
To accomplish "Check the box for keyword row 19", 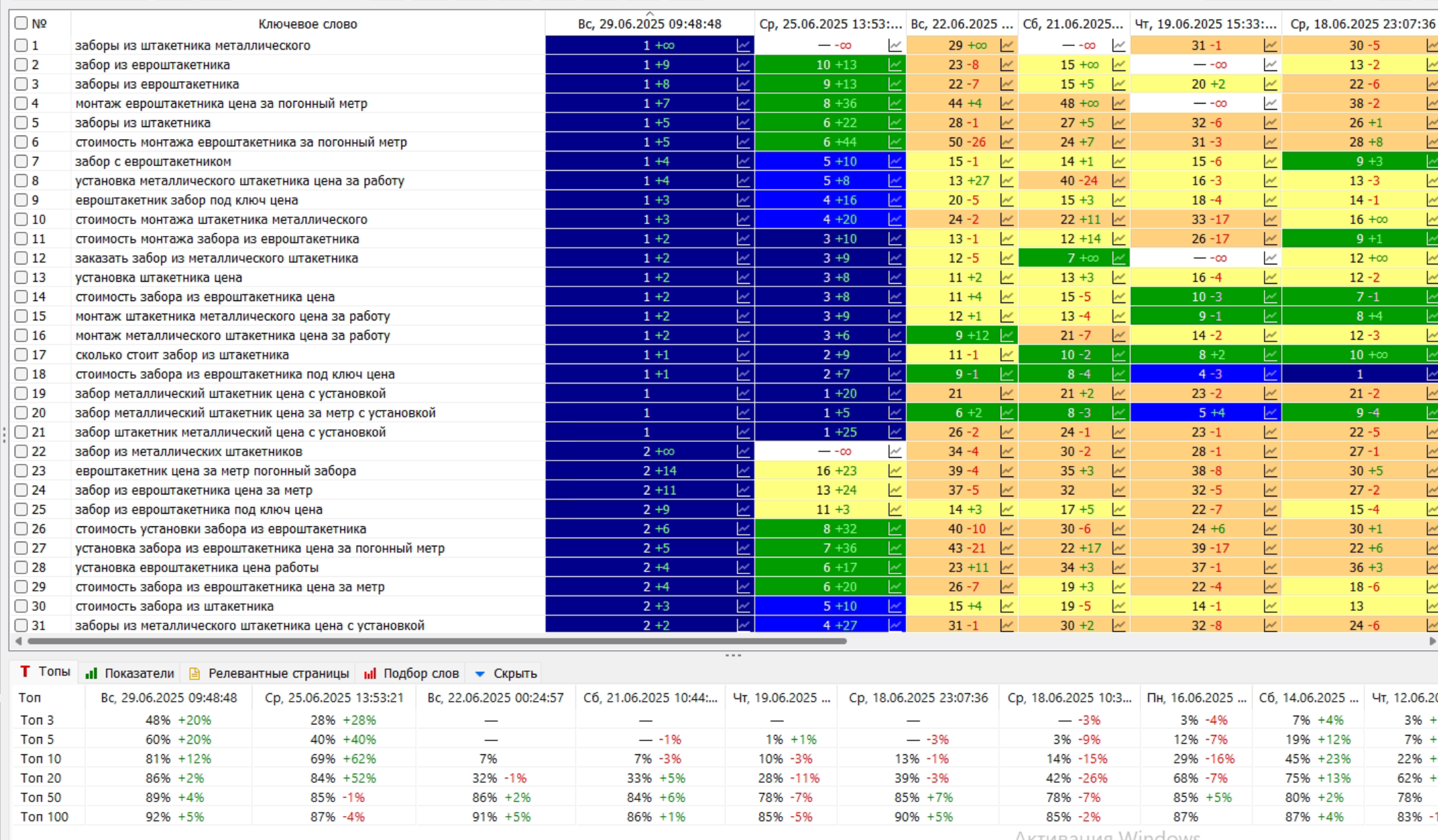I will [x=21, y=393].
